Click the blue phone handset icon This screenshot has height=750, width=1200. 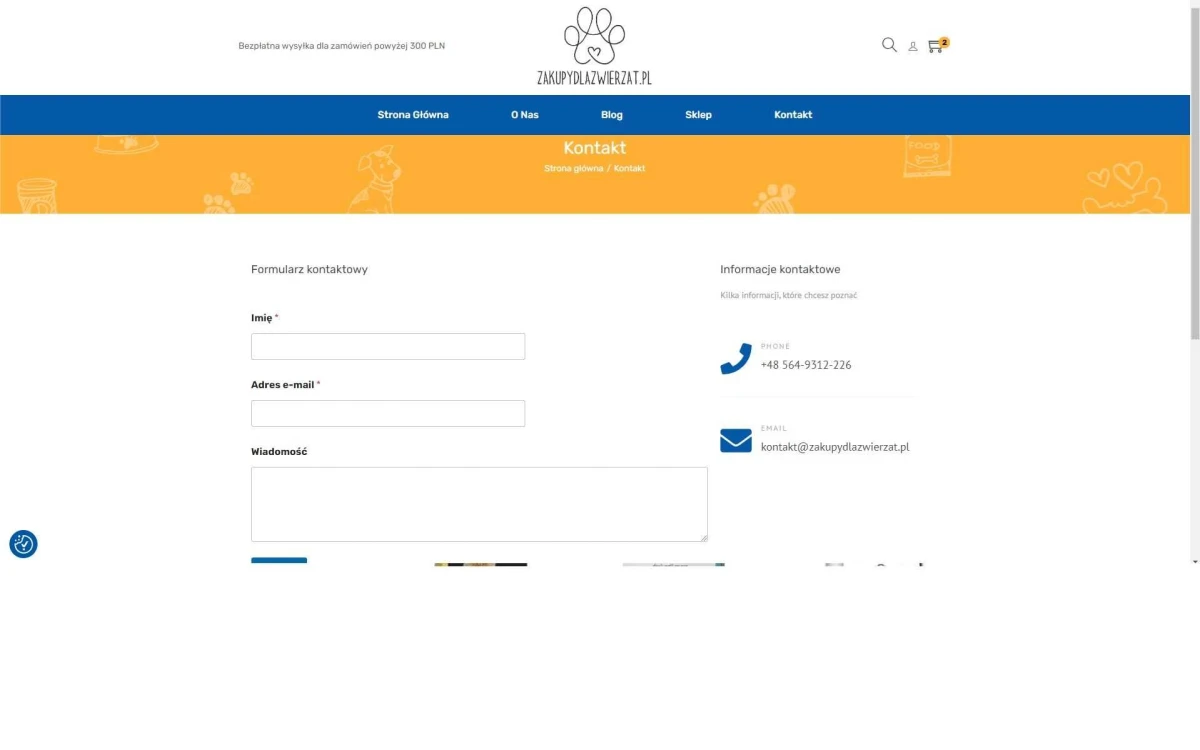click(x=736, y=358)
